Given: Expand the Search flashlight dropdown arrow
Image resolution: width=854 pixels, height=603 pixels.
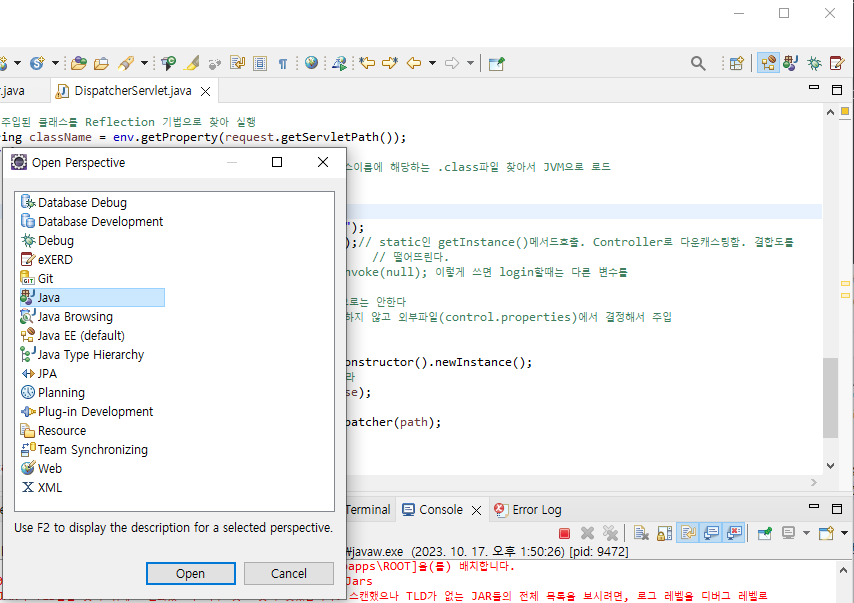Looking at the screenshot, I should (x=144, y=63).
